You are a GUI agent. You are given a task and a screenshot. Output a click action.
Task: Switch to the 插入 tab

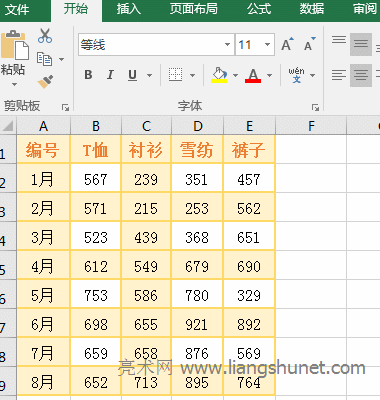(129, 9)
